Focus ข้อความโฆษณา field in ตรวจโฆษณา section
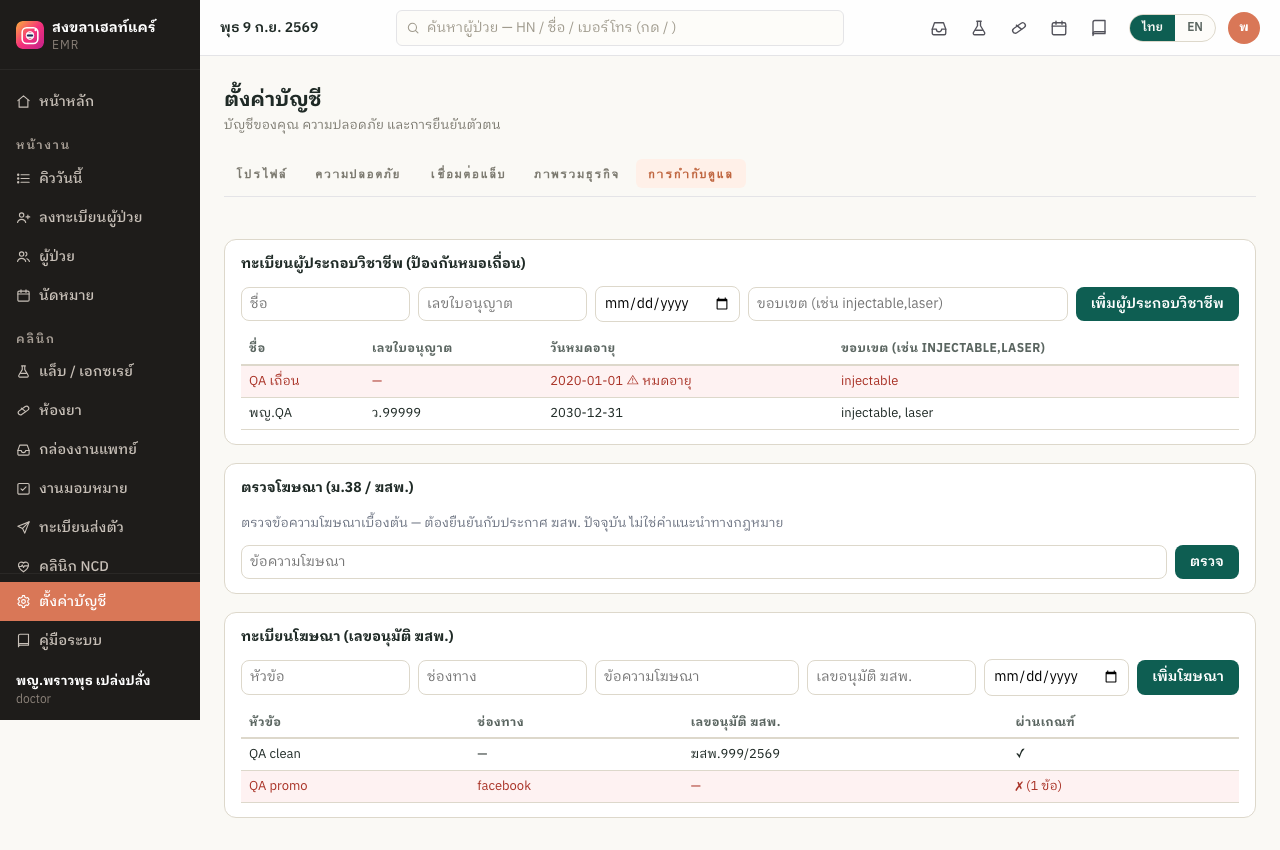 pyautogui.click(x=704, y=562)
